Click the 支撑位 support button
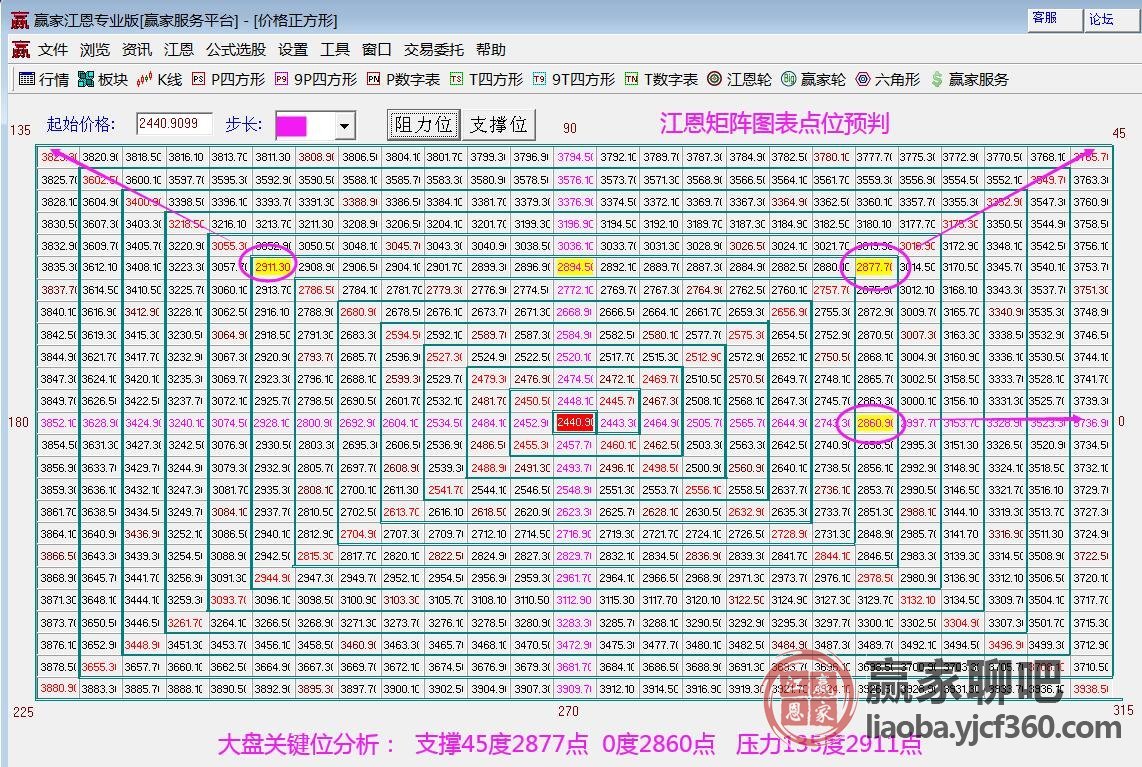The image size is (1142, 767). 499,125
